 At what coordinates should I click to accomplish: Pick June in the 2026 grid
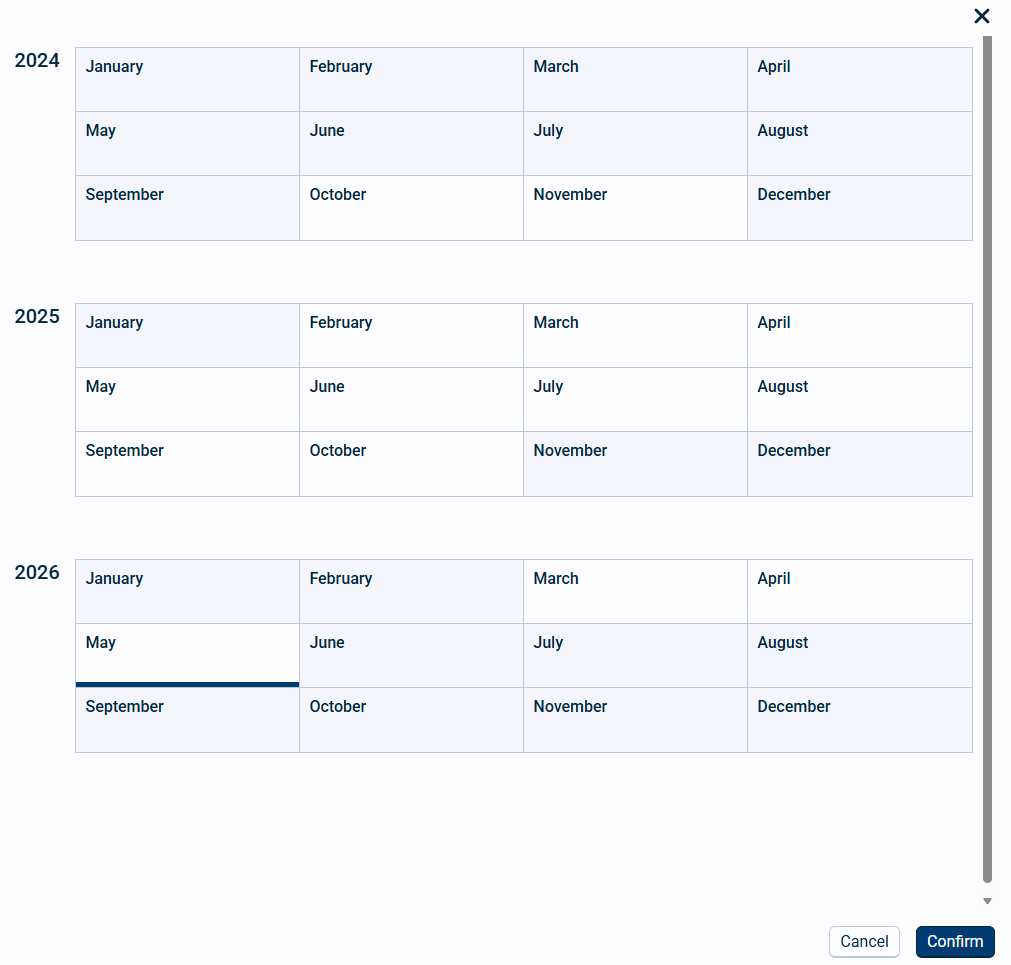click(411, 656)
